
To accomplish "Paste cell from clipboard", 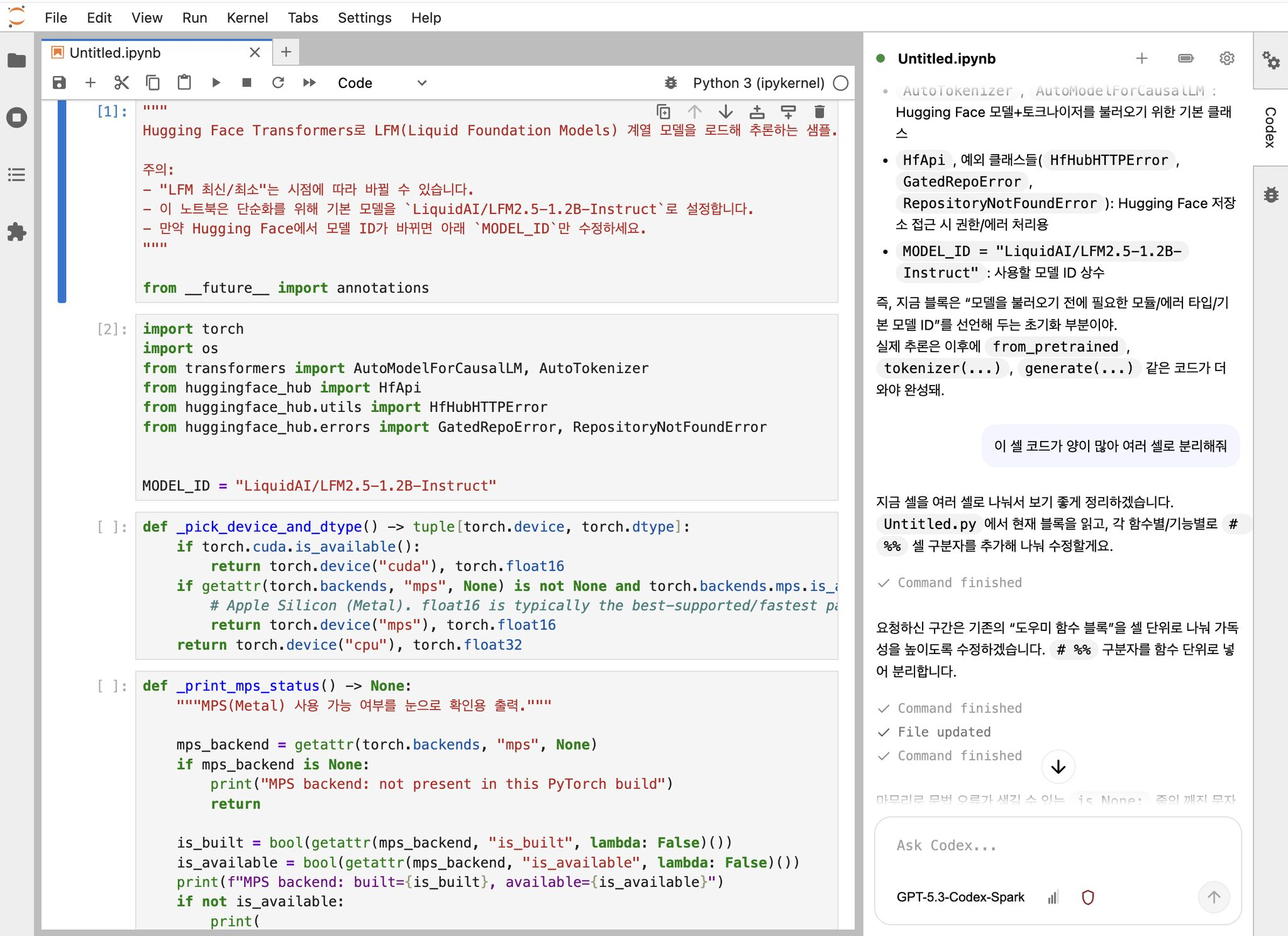I will click(184, 83).
